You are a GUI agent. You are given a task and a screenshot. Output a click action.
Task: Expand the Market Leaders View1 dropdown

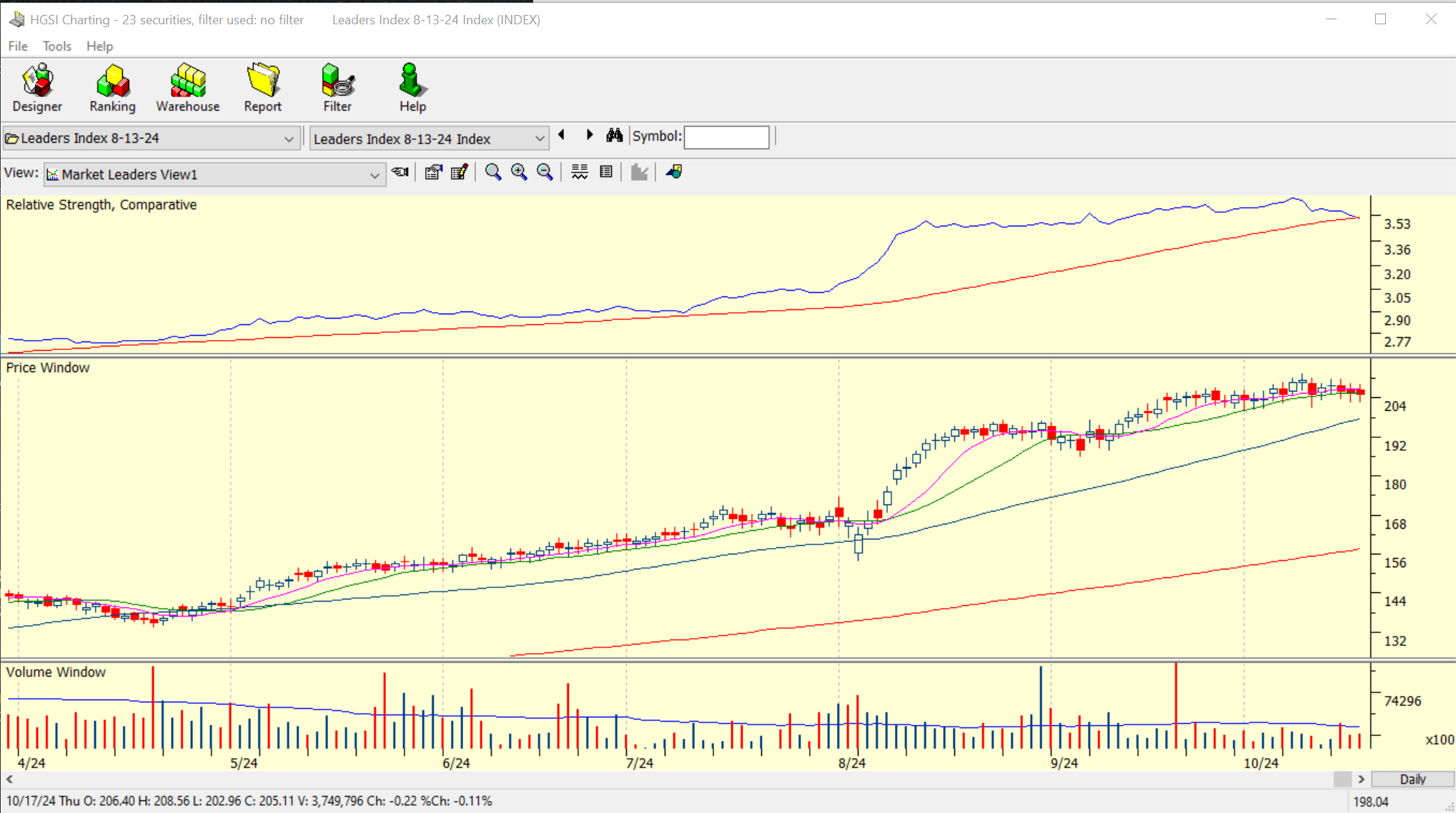(375, 175)
